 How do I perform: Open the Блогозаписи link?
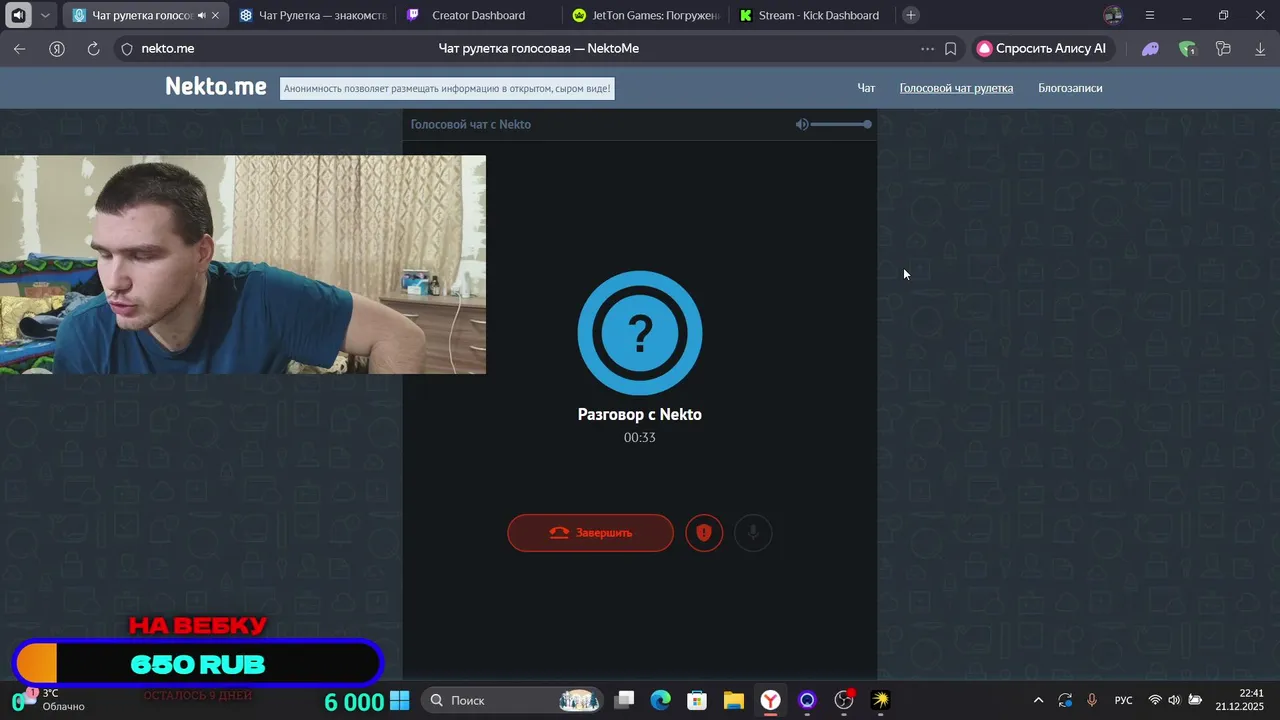[1070, 88]
